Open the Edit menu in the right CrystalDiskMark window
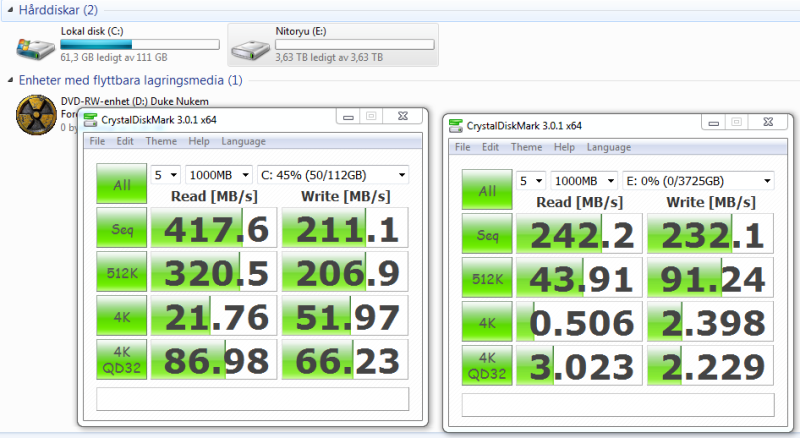 click(x=490, y=147)
